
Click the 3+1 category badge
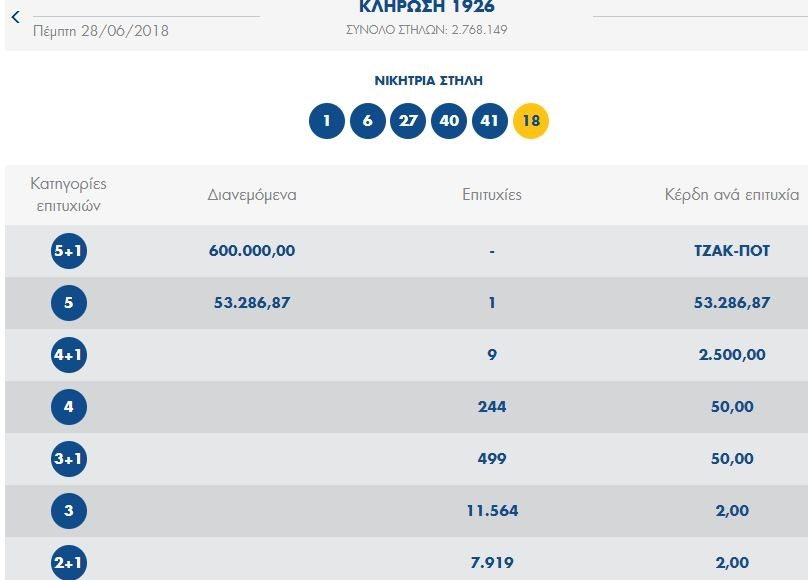tap(69, 459)
